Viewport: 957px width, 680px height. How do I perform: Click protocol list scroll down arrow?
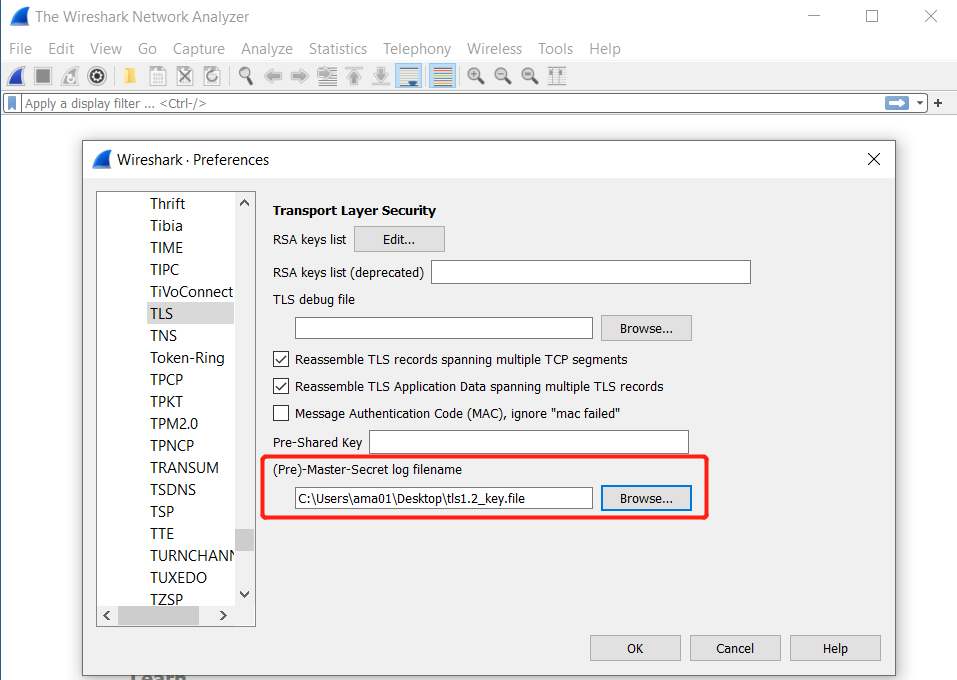(245, 594)
